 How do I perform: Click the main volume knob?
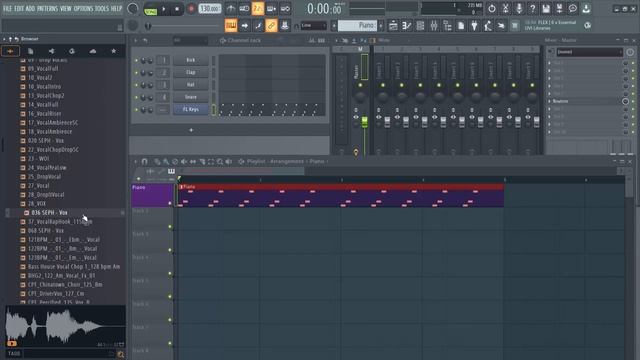[133, 9]
